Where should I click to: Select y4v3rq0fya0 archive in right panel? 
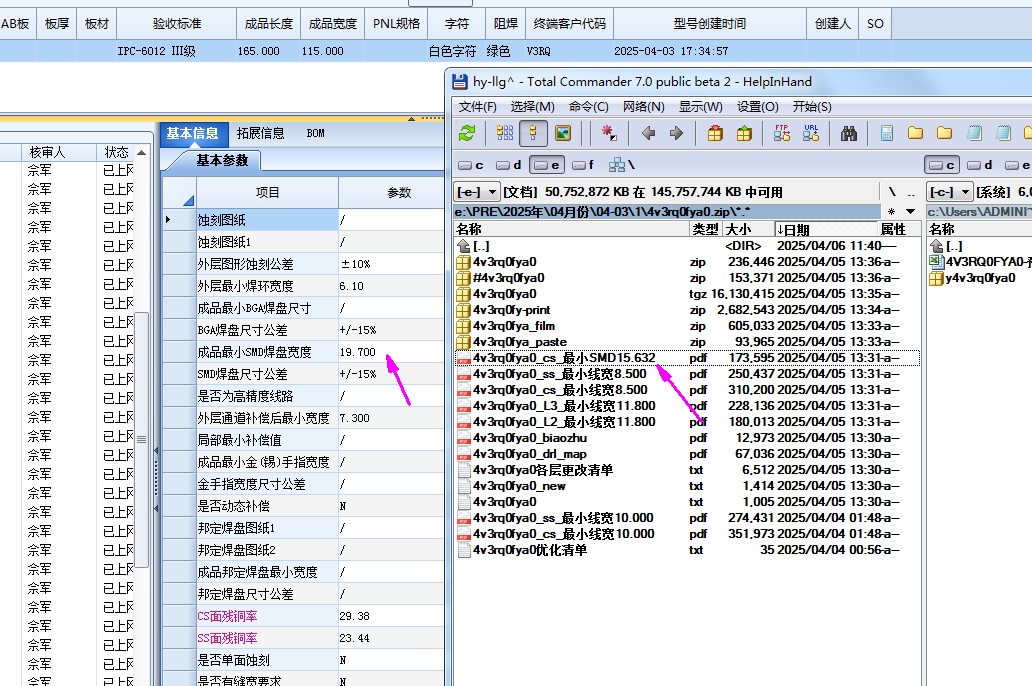click(979, 278)
